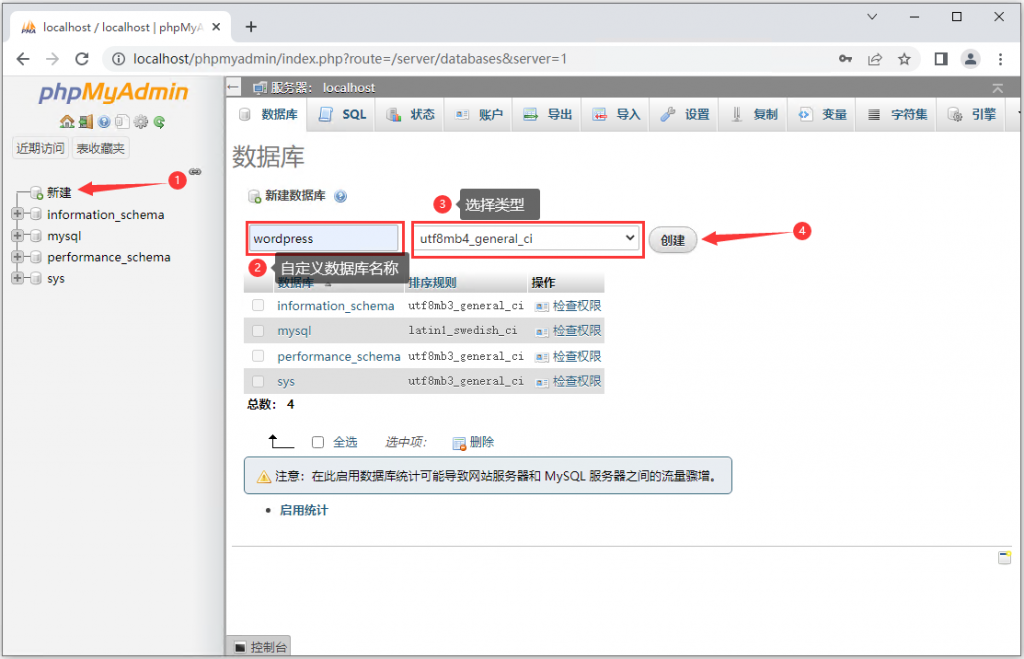The height and width of the screenshot is (659, 1024).
Task: Click the 删除 trash icon below database list
Action: click(x=459, y=441)
